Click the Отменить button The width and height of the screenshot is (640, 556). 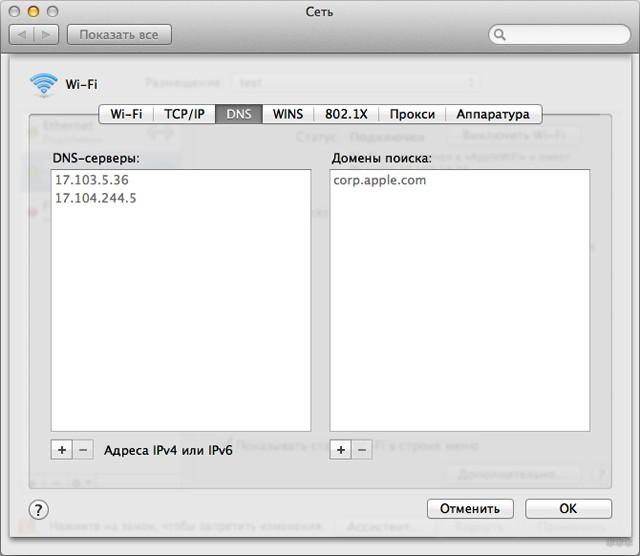click(x=470, y=509)
